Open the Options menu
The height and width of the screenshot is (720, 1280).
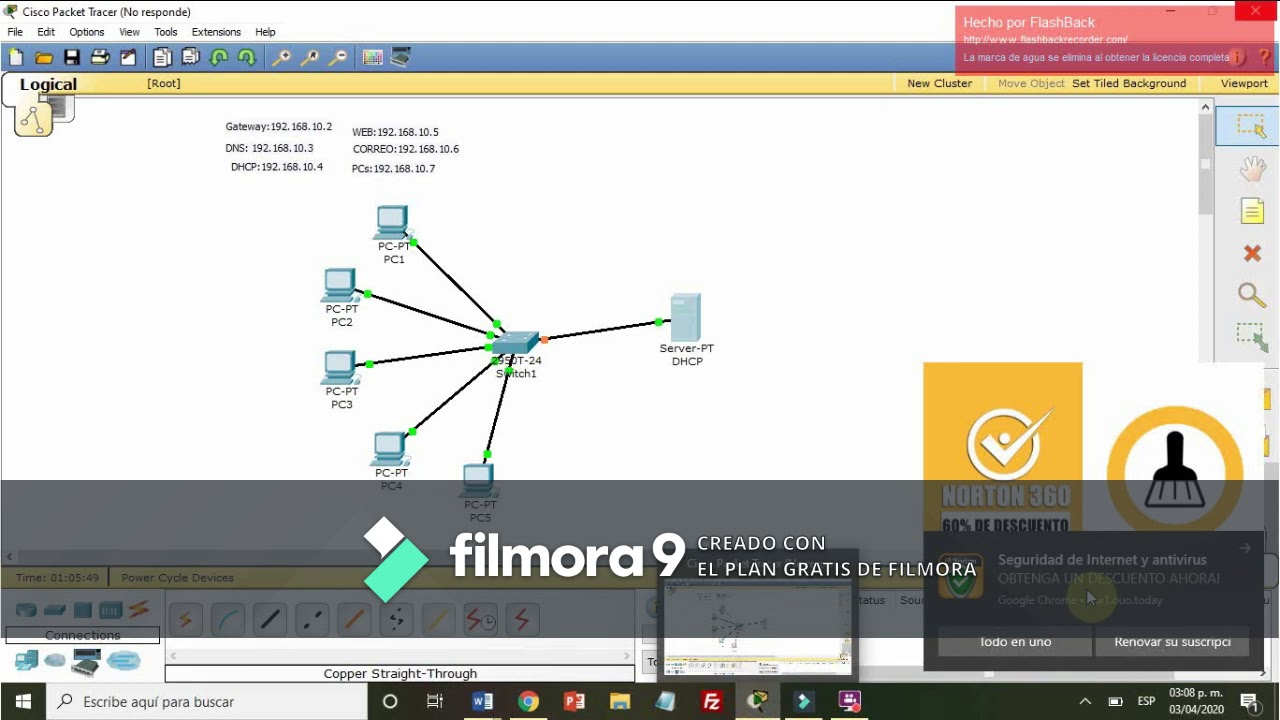(x=87, y=32)
